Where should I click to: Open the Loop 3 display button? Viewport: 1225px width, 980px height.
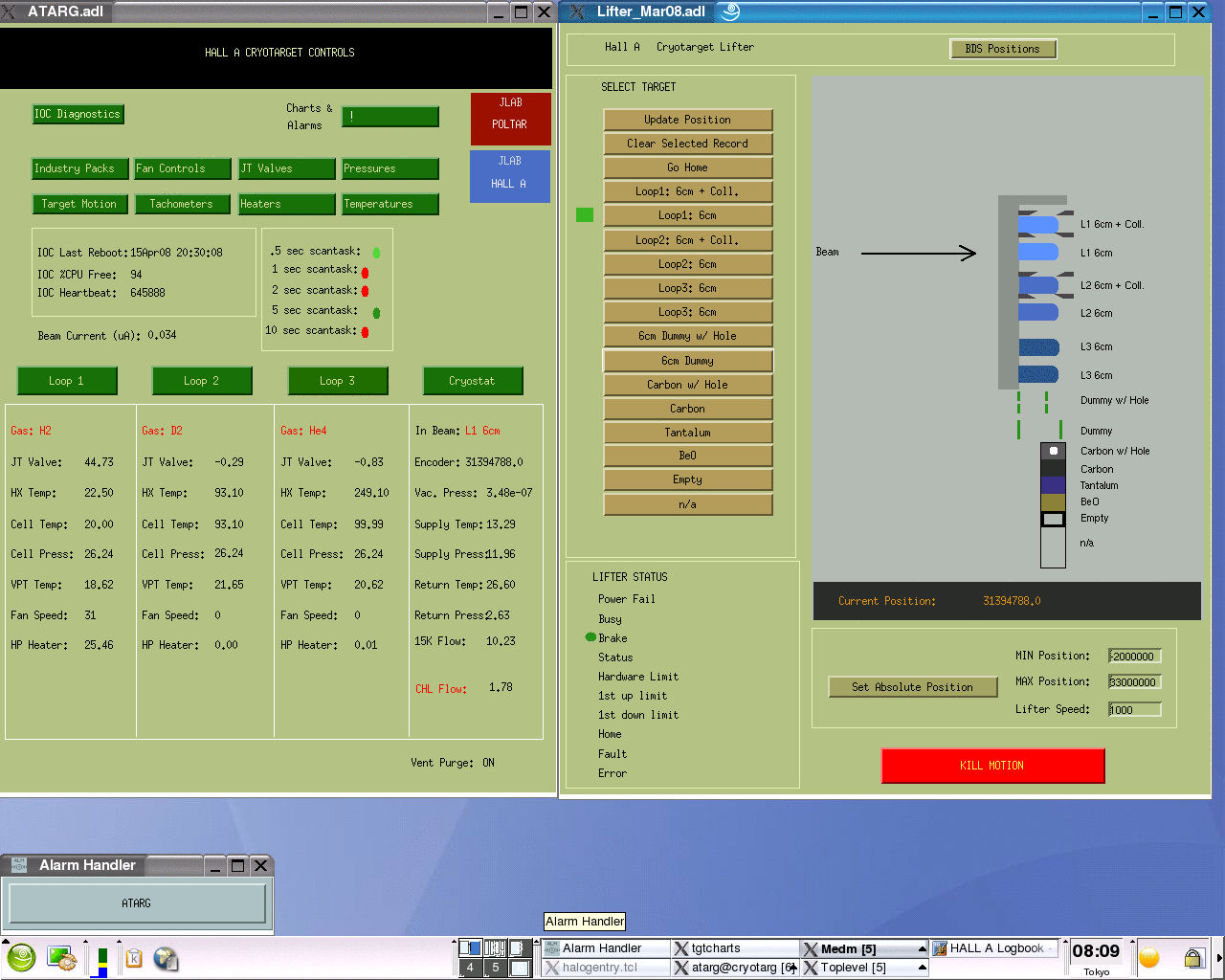[x=338, y=381]
